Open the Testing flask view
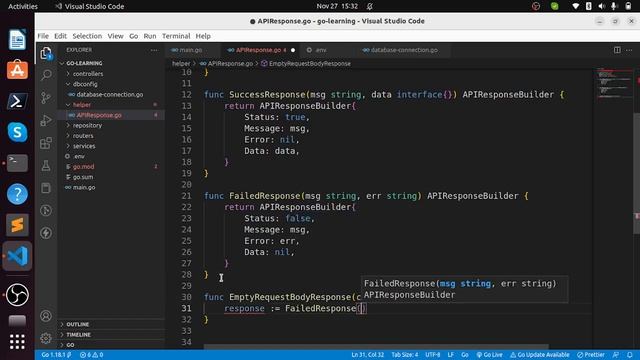This screenshot has width=640, height=360. pos(46,165)
